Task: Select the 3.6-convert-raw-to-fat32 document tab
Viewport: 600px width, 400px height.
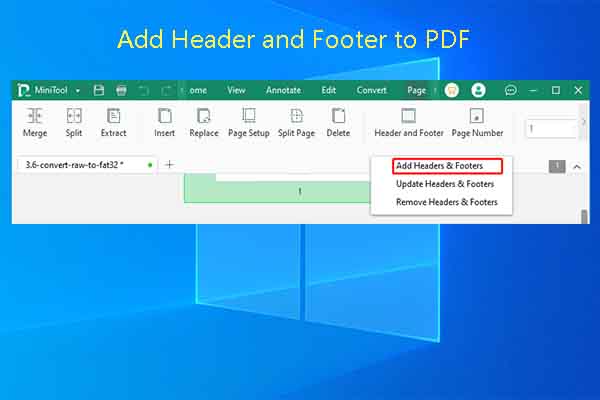Action: (87, 165)
